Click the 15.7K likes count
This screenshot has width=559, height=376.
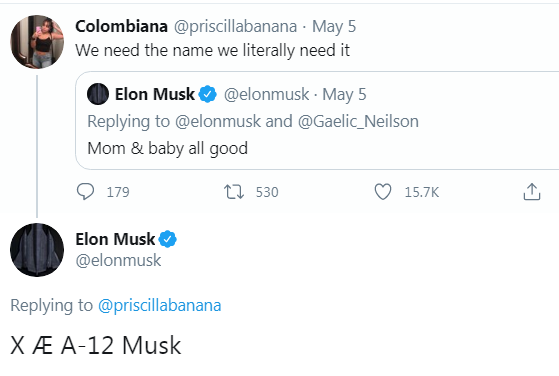(x=422, y=192)
